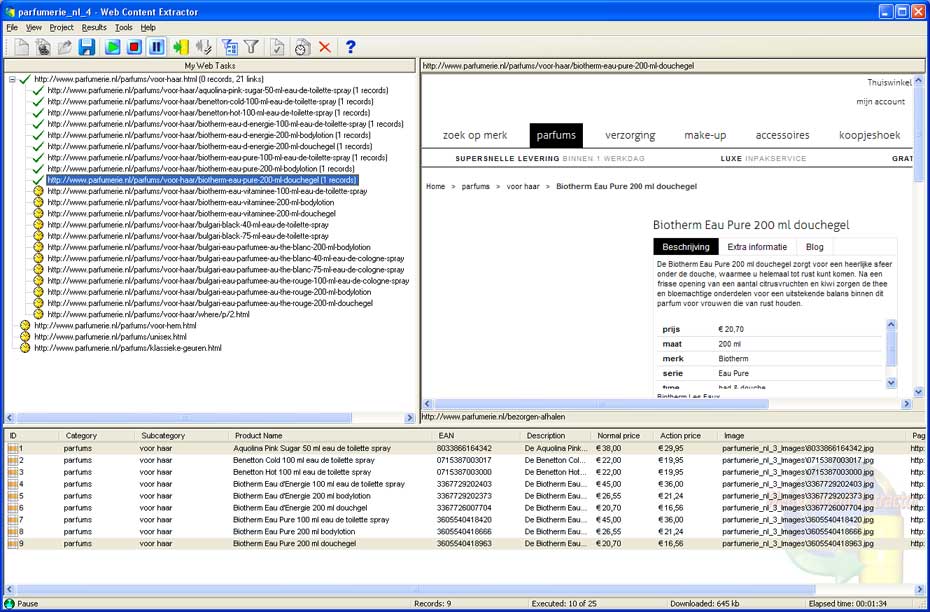Click the New project page icon
Viewport: 930px width, 612px height.
click(21, 47)
